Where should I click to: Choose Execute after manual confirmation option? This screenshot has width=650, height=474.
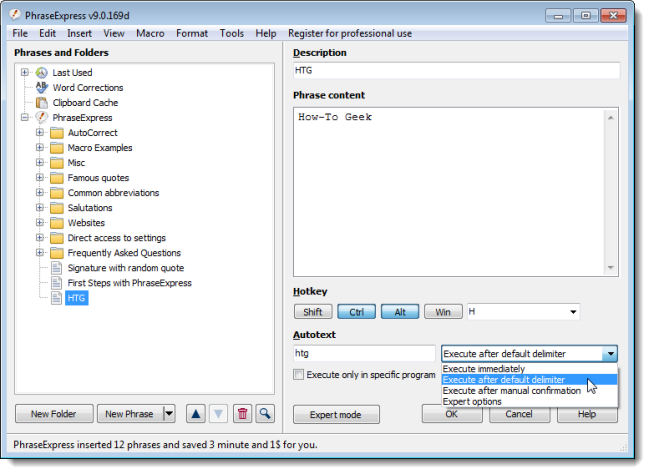coord(529,391)
